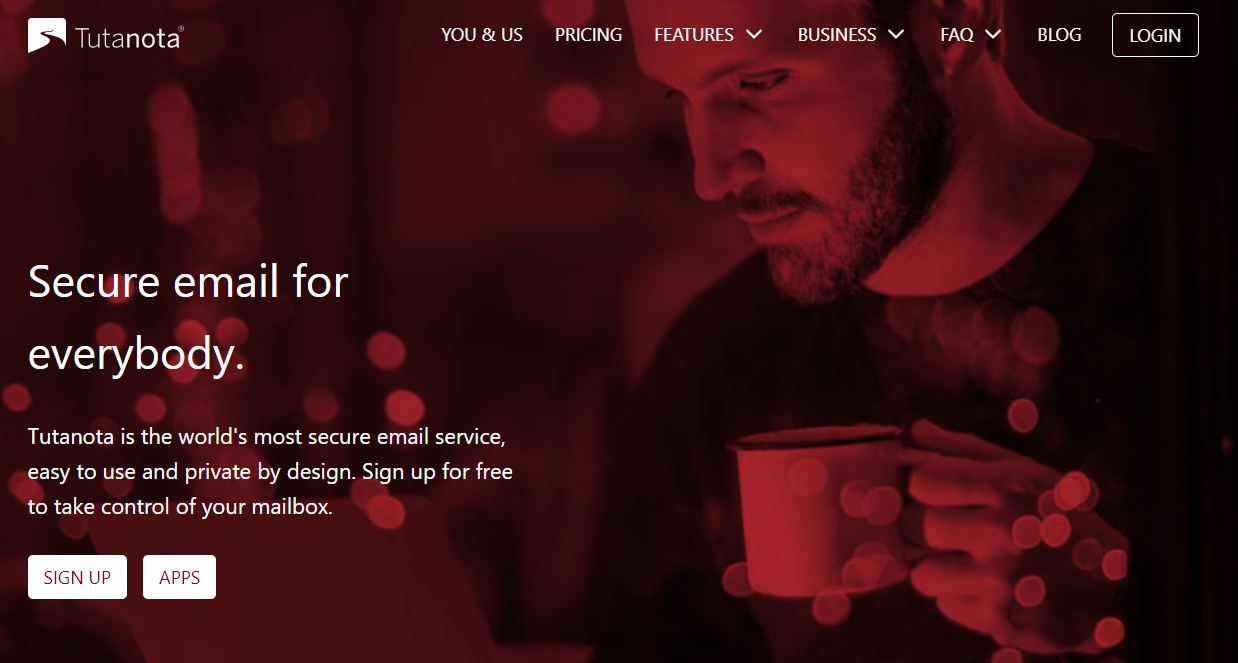Viewport: 1238px width, 663px height.
Task: Go to the PRICING page
Action: click(x=588, y=35)
